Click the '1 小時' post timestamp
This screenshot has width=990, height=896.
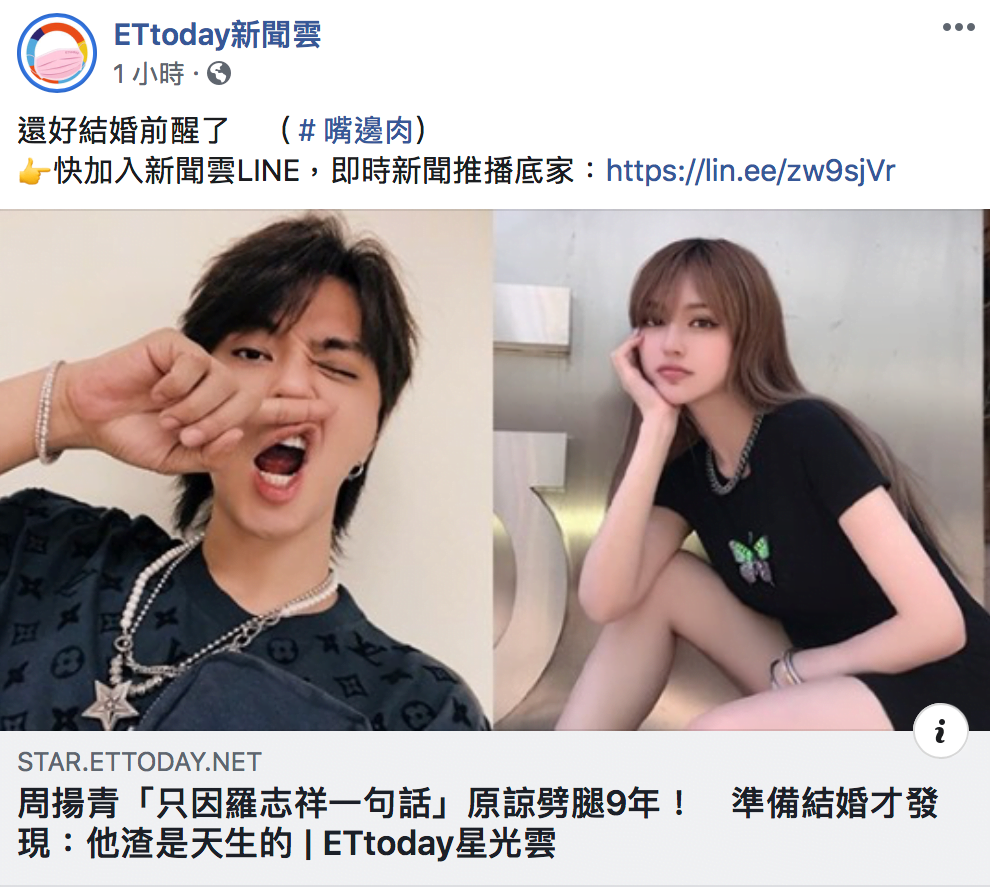149,74
